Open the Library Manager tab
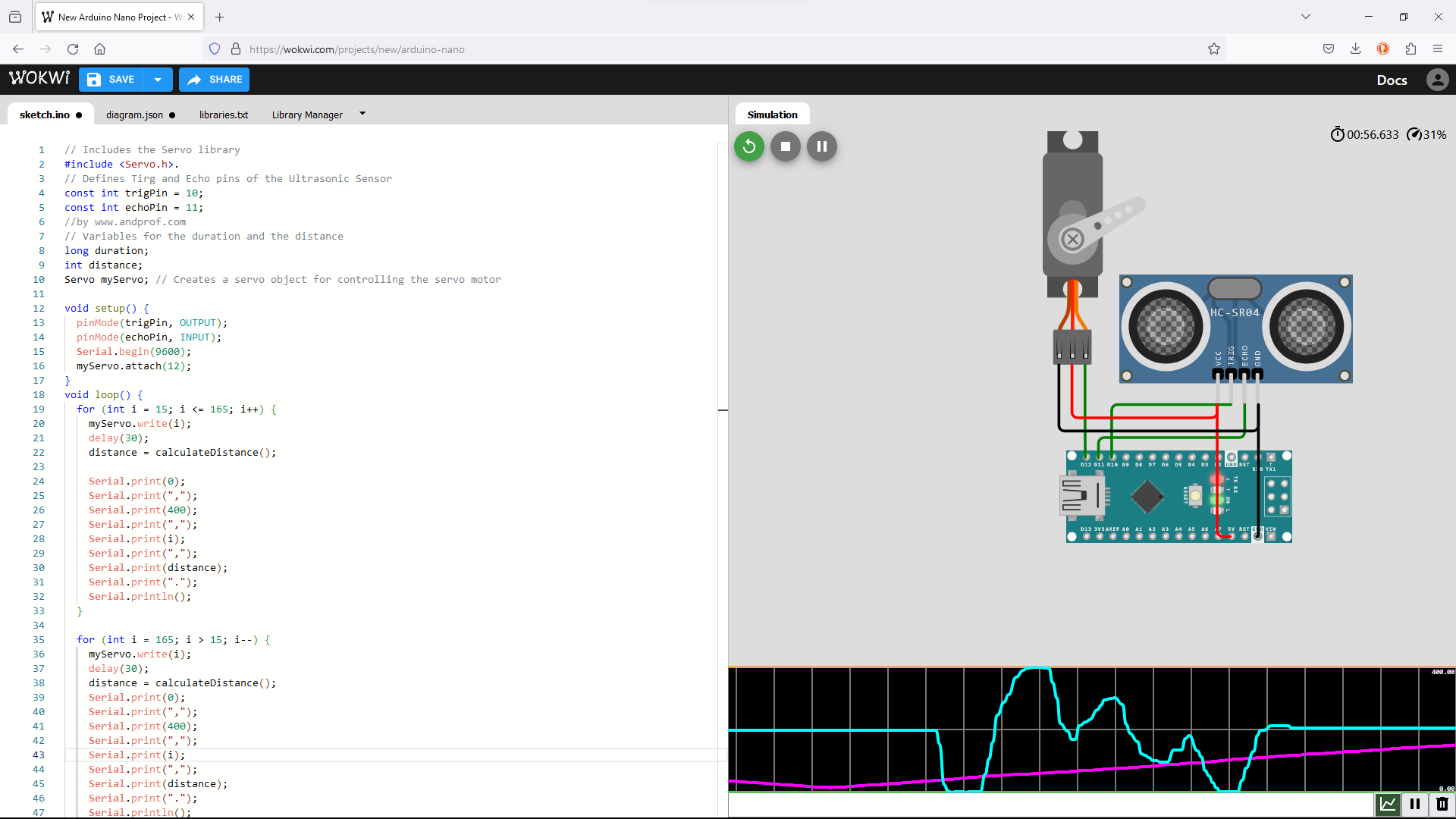This screenshot has height=819, width=1456. [307, 115]
